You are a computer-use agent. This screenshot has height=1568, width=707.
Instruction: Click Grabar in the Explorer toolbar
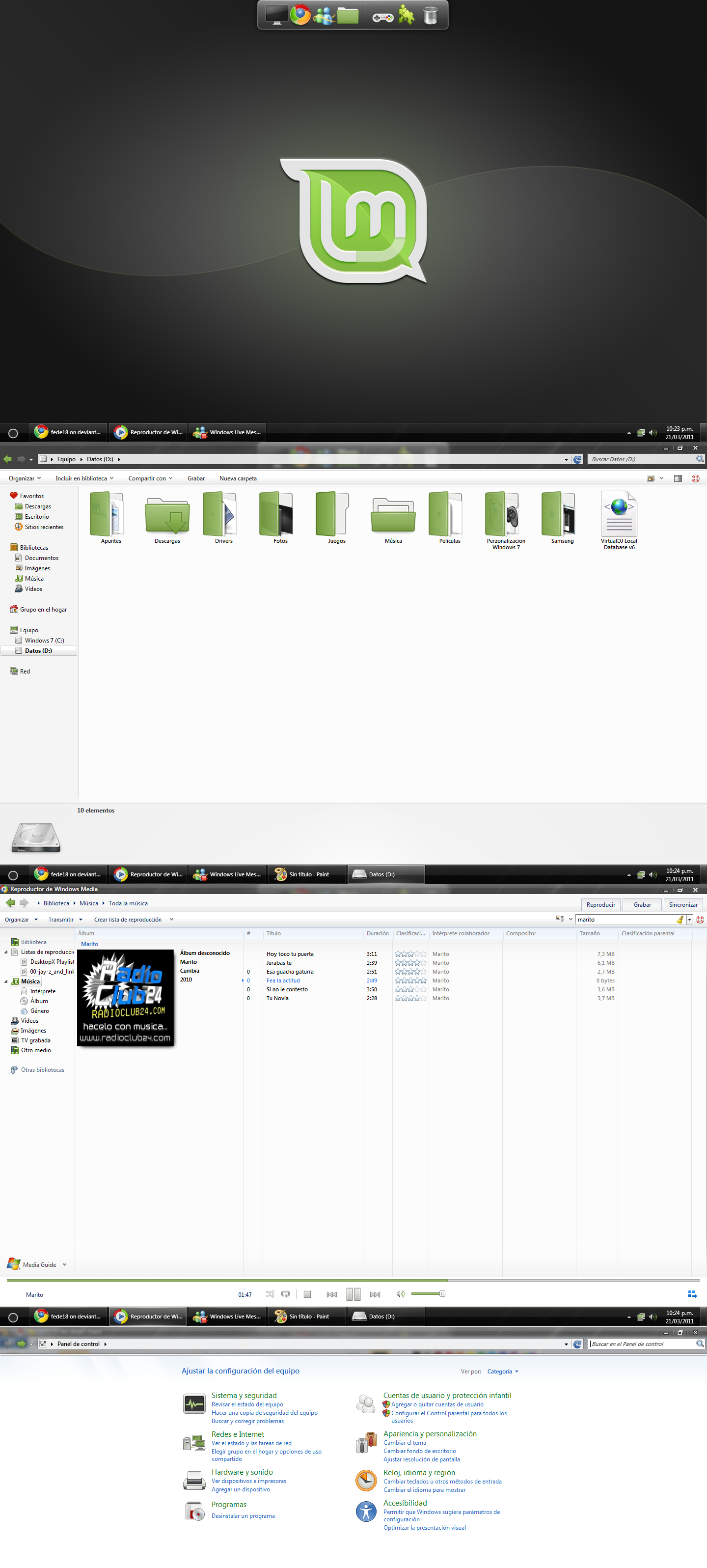(196, 478)
